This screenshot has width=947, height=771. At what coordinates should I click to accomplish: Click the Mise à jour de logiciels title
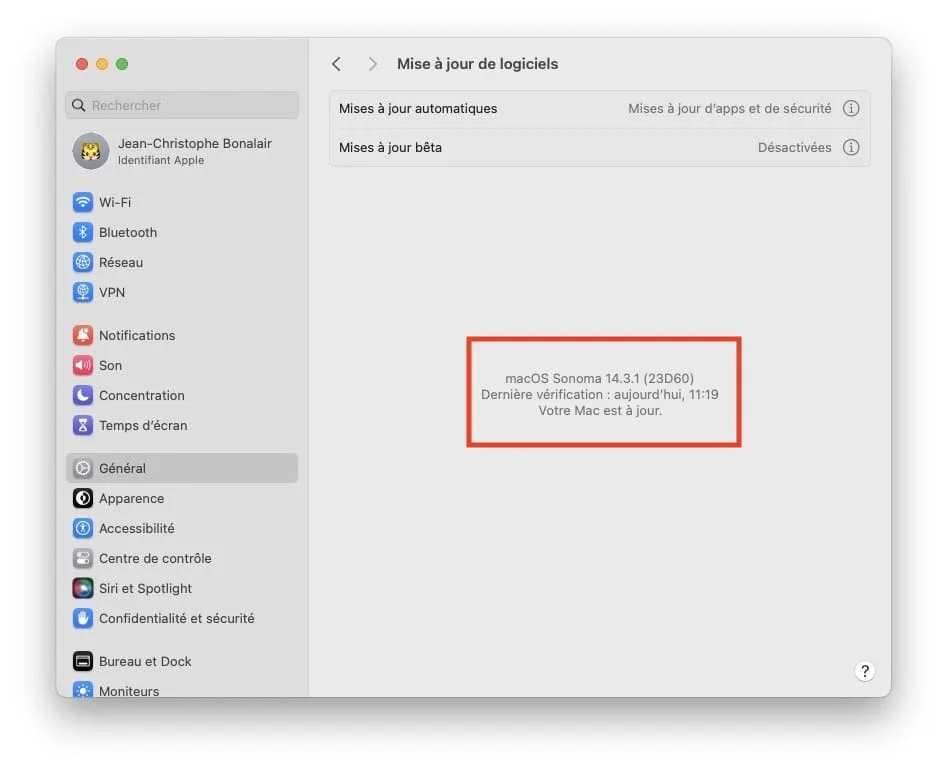coord(477,64)
